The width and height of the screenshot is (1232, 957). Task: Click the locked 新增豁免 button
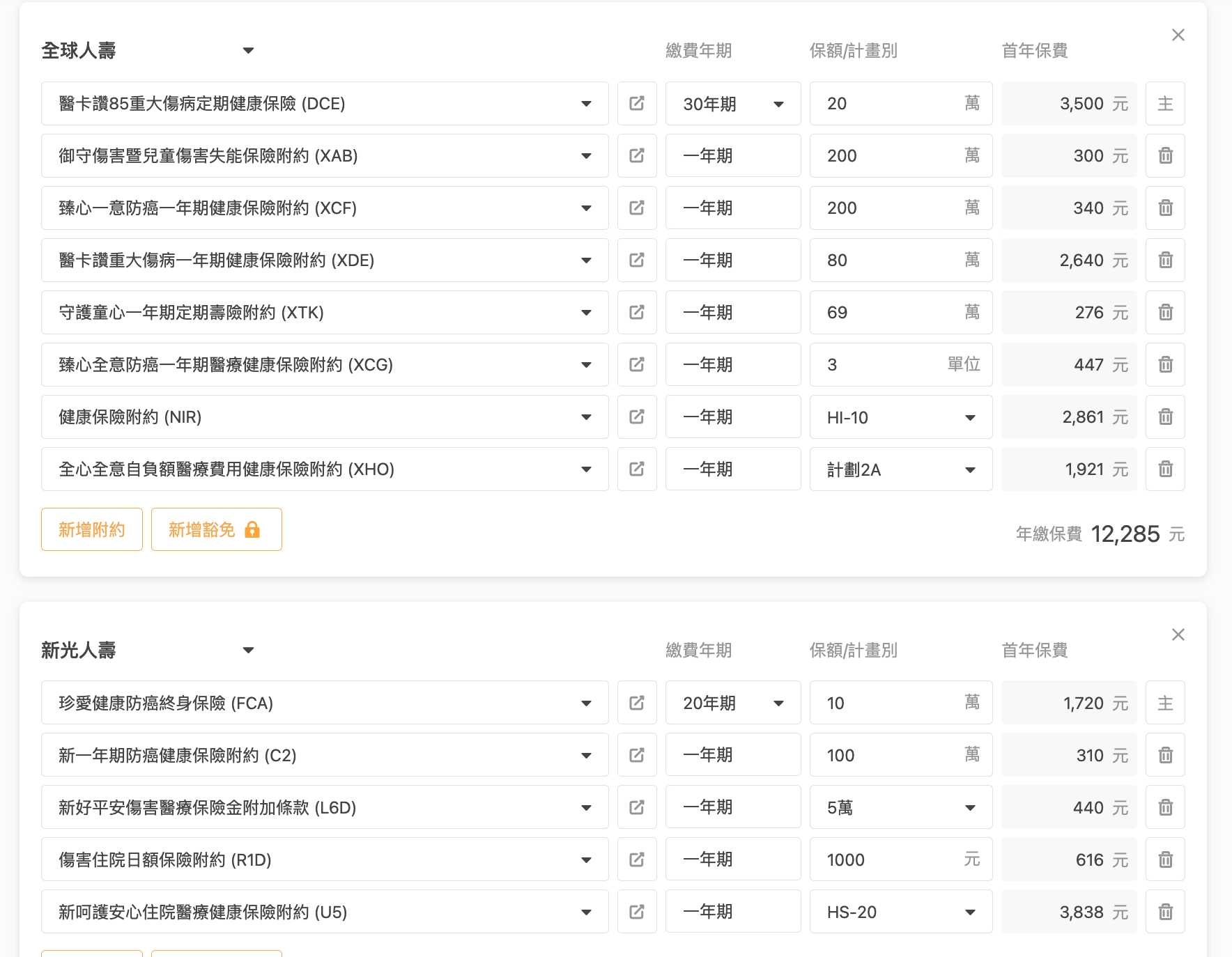pos(217,530)
